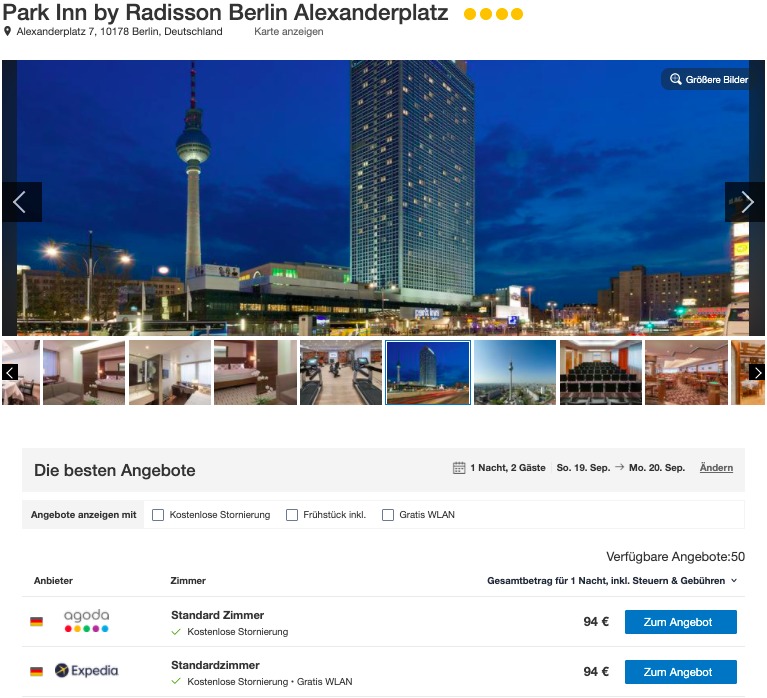Click the Standardzimmer room title in the Expedia row

coord(215,665)
